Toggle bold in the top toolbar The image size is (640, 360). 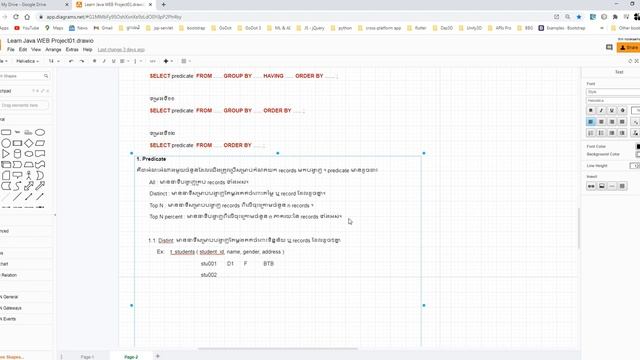tap(94, 61)
